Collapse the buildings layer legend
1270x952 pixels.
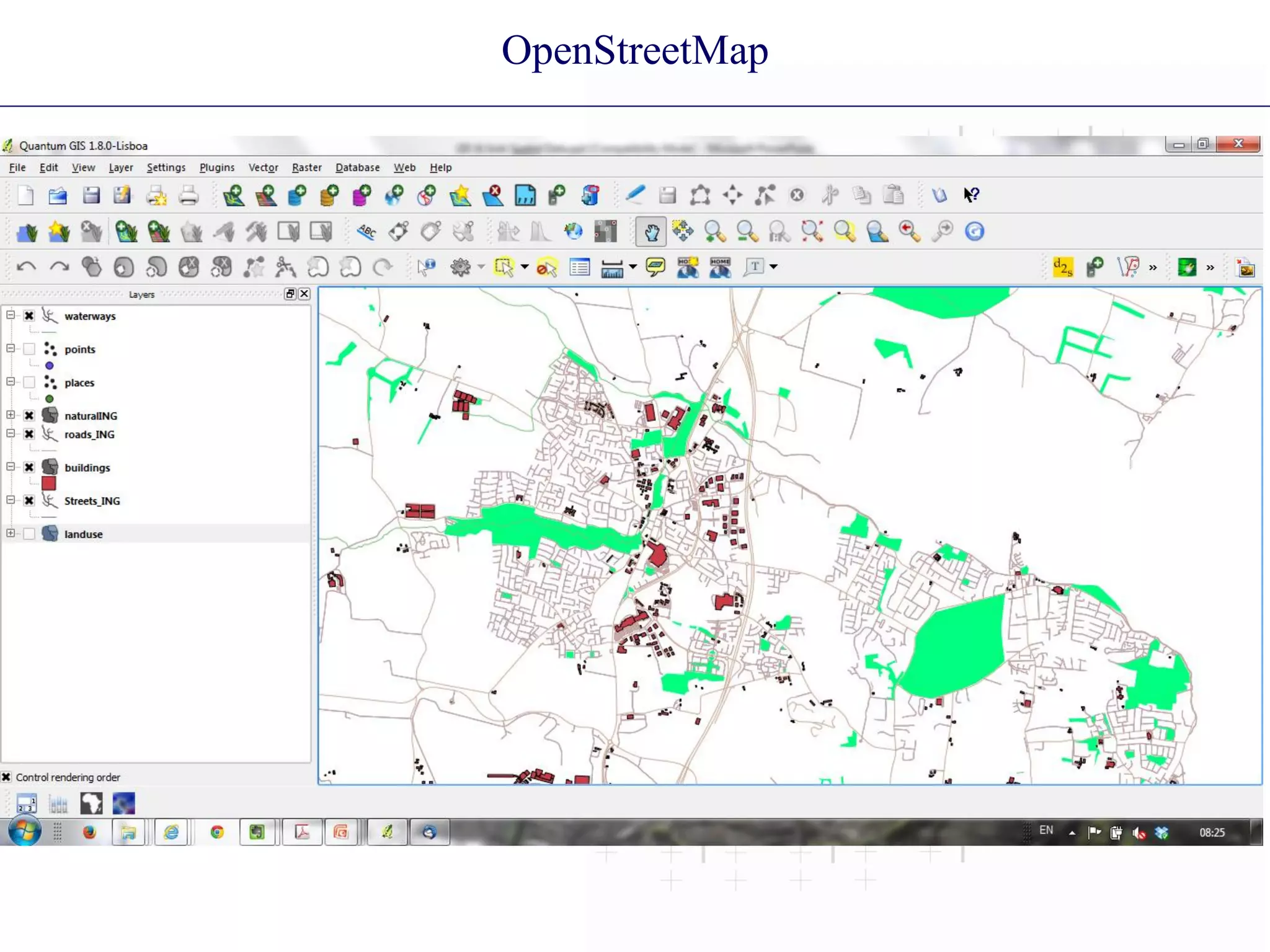pyautogui.click(x=11, y=467)
